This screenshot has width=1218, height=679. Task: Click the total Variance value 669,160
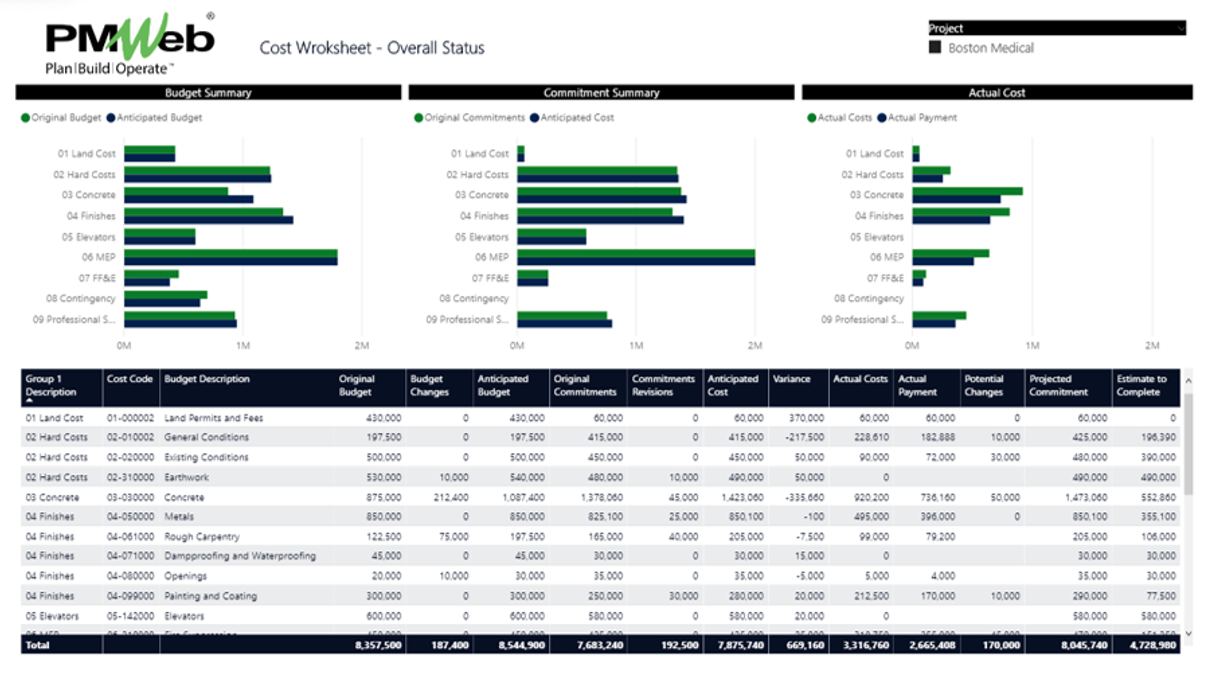(804, 646)
